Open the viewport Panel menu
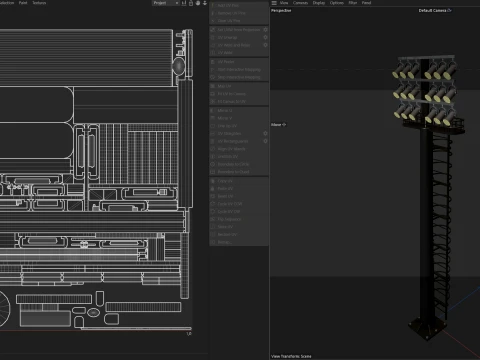 tap(366, 3)
